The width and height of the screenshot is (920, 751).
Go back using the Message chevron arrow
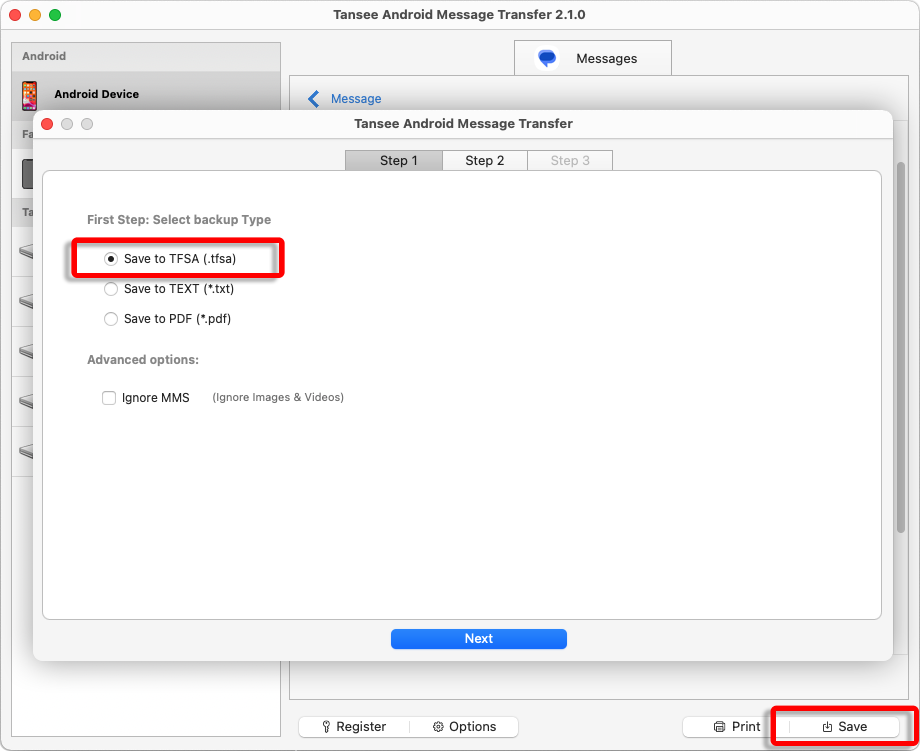(x=314, y=99)
